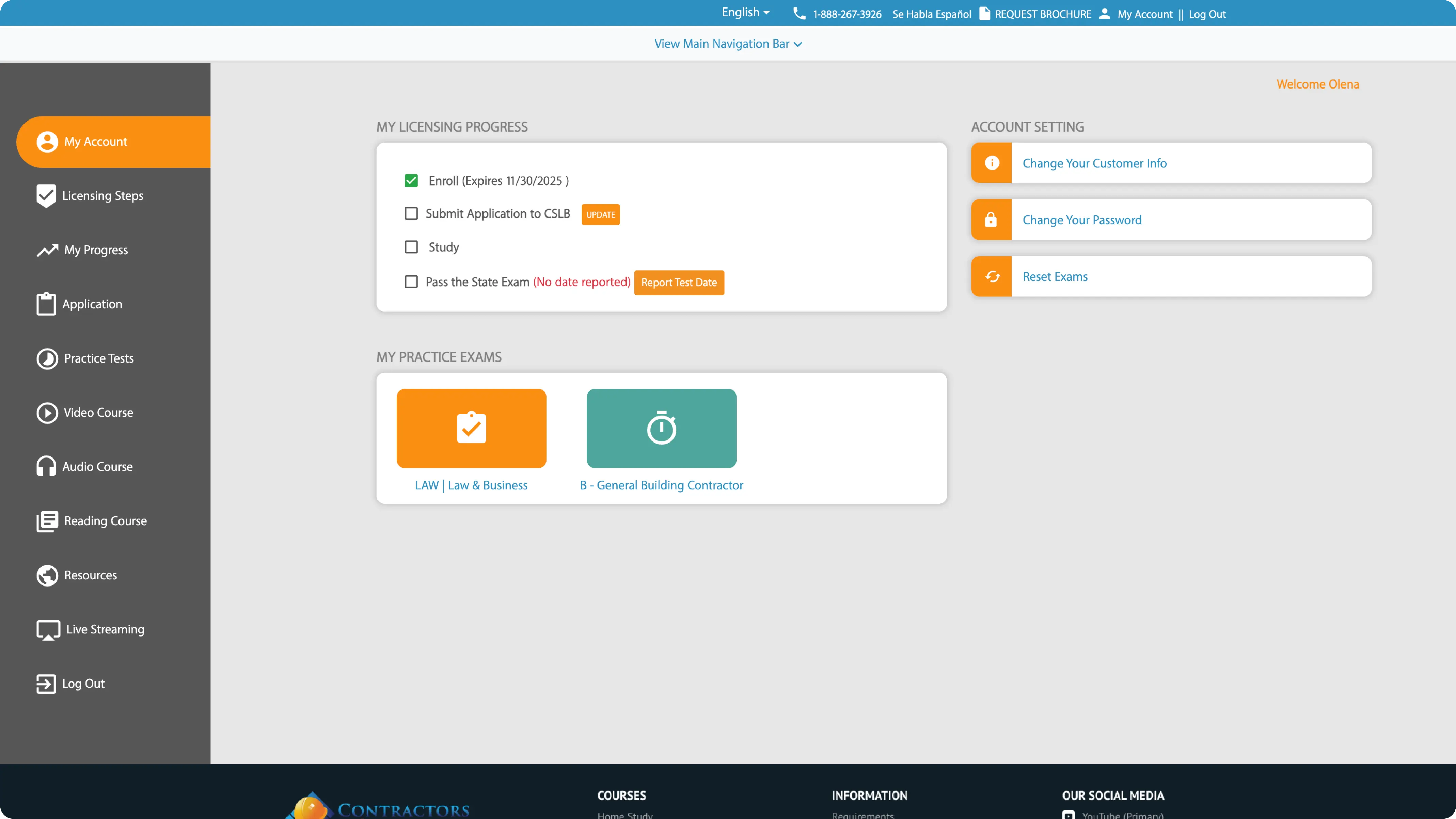The width and height of the screenshot is (1456, 819).
Task: Open Change Your Password link
Action: click(1081, 220)
